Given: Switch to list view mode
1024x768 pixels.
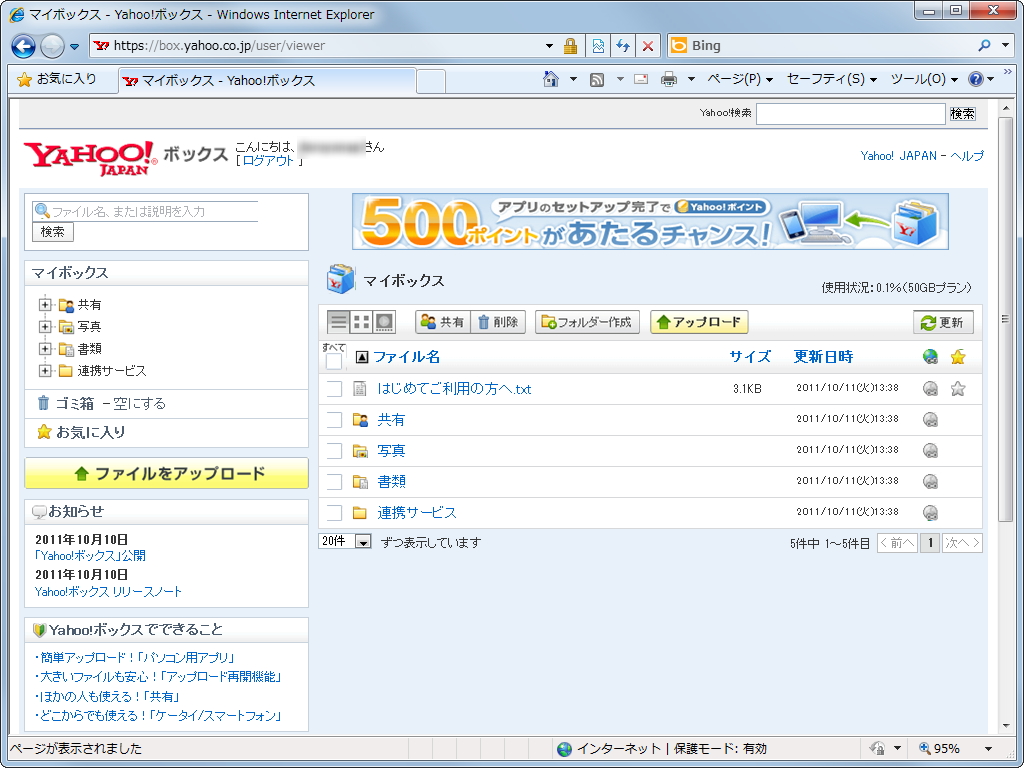Looking at the screenshot, I should point(337,322).
